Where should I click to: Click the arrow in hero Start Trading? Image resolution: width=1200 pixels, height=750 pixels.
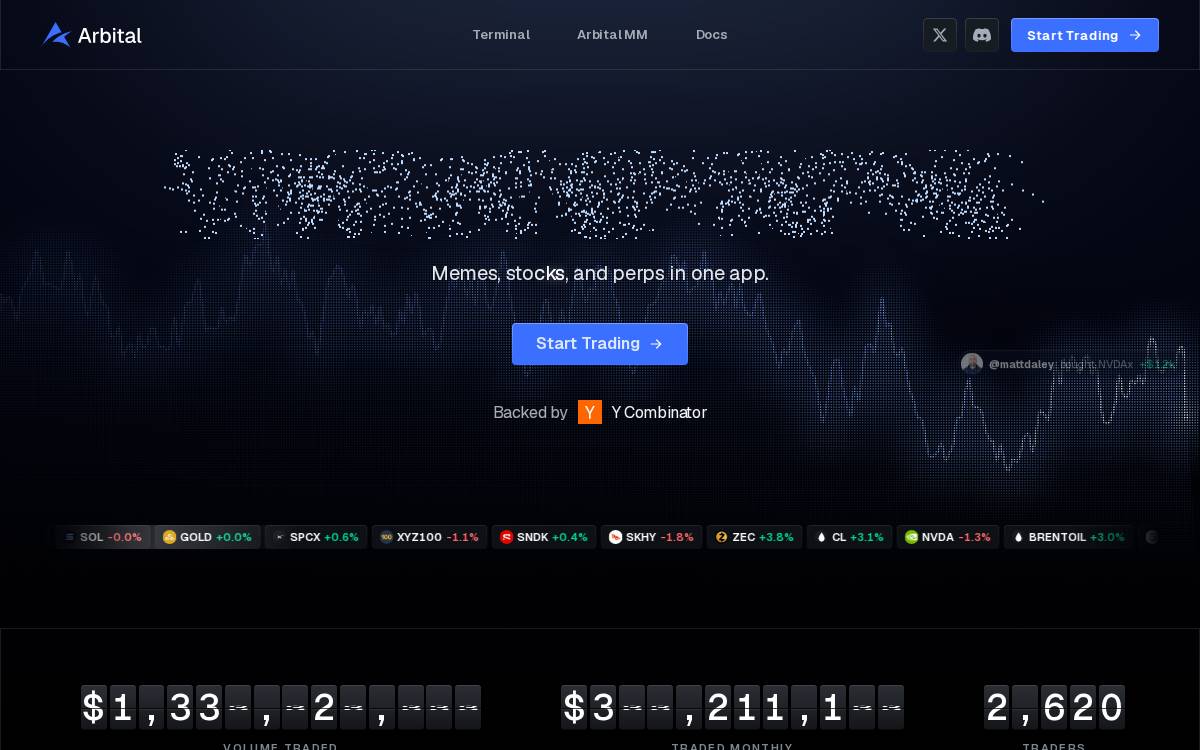(x=656, y=344)
